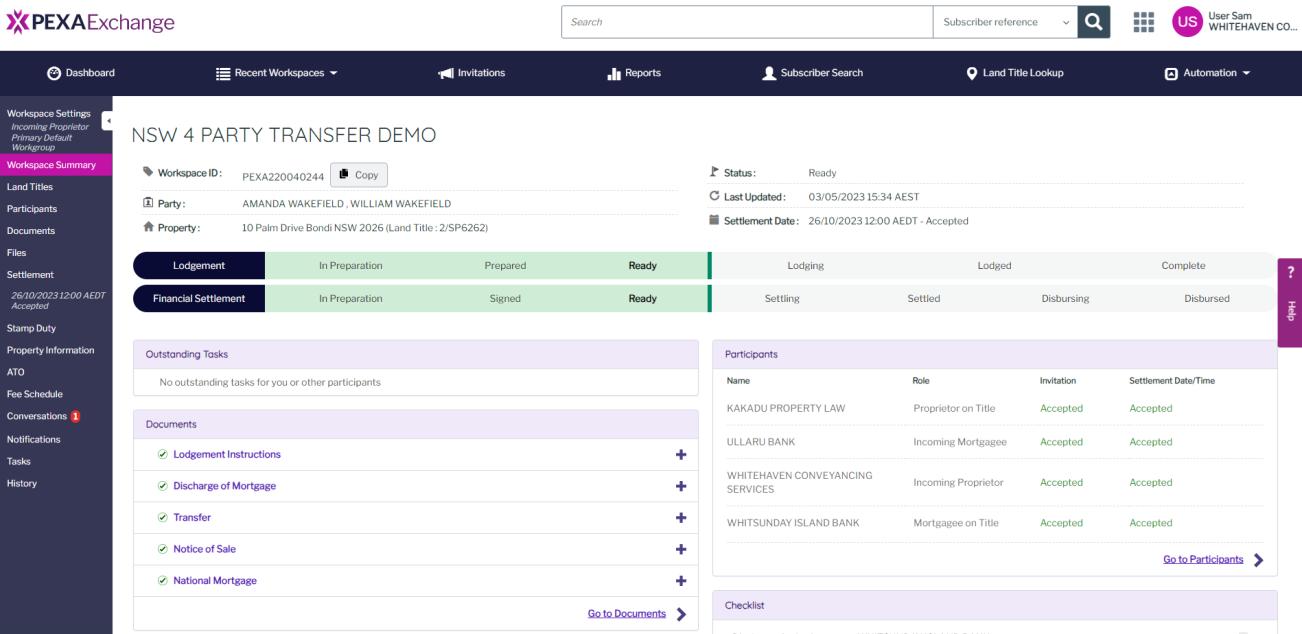Screen dimensions: 1302x634
Task: Click arrow icon next to Go to Documents
Action: [x=681, y=614]
